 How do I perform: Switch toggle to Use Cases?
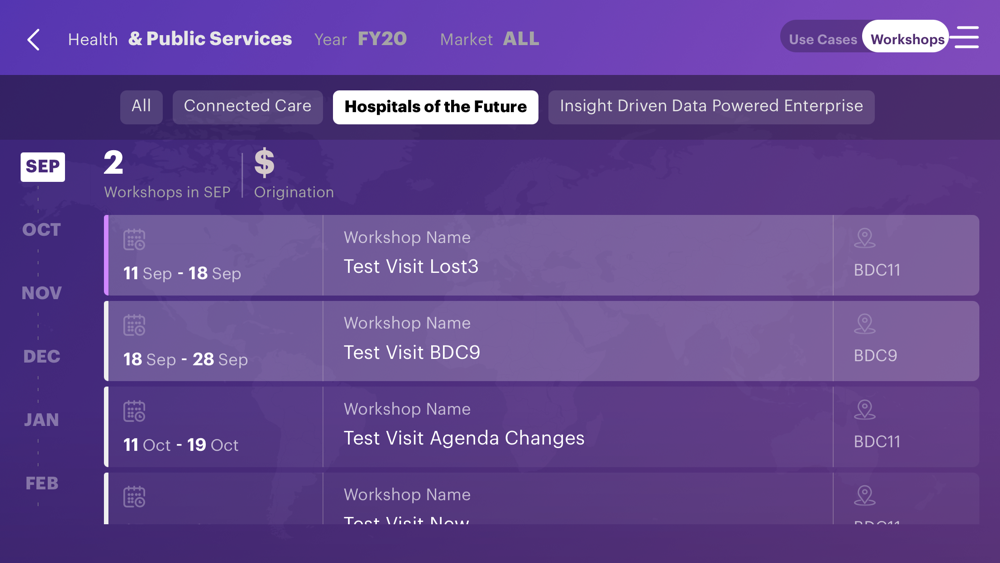[822, 39]
